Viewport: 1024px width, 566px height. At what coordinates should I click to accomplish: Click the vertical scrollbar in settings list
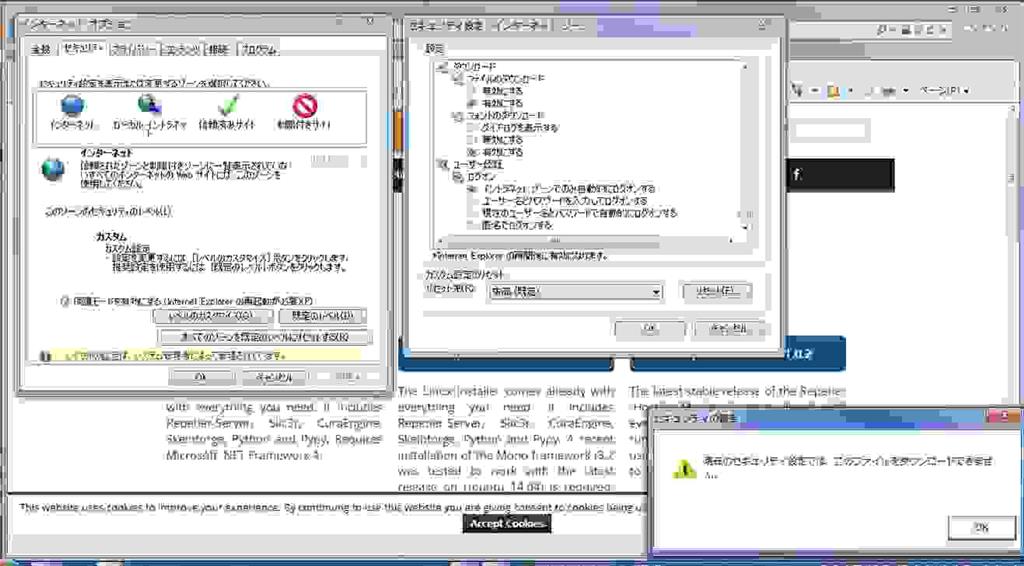click(744, 147)
